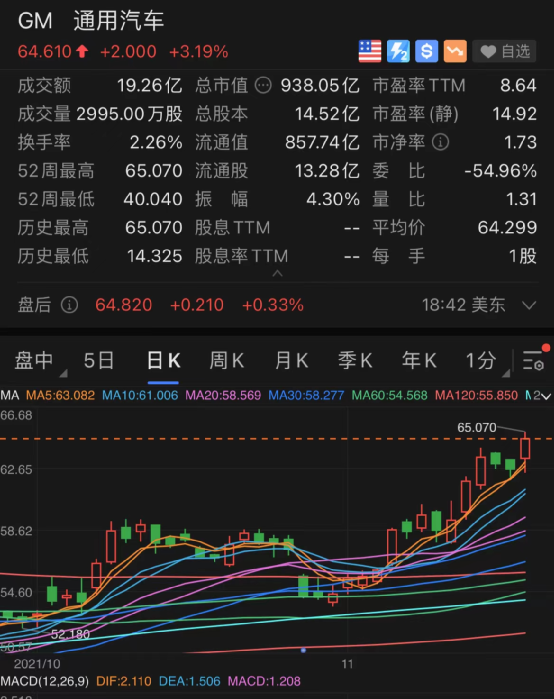
Task: Tap the MA10:61.006 indicator label
Action: click(140, 395)
